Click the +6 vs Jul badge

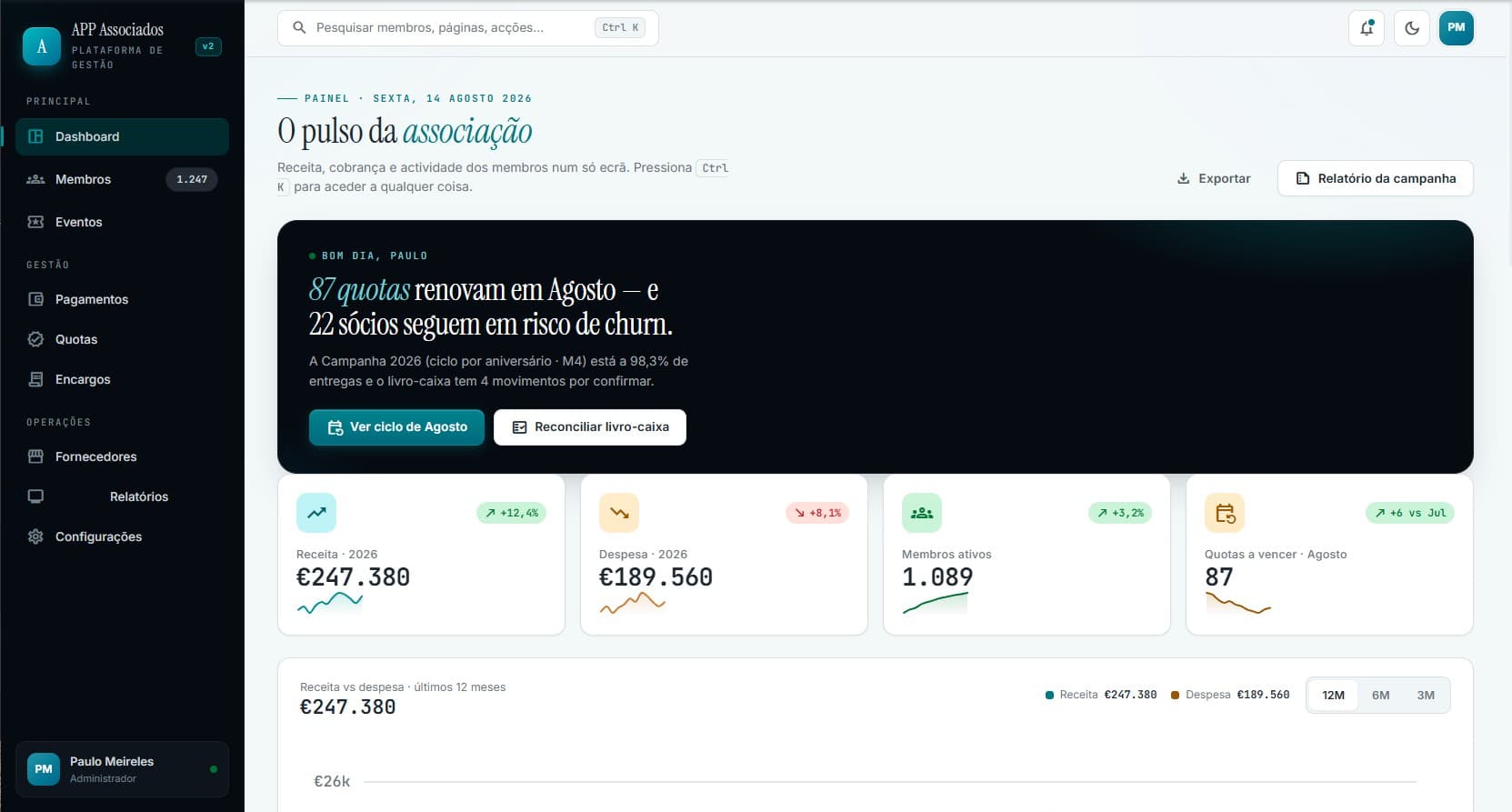[1410, 513]
